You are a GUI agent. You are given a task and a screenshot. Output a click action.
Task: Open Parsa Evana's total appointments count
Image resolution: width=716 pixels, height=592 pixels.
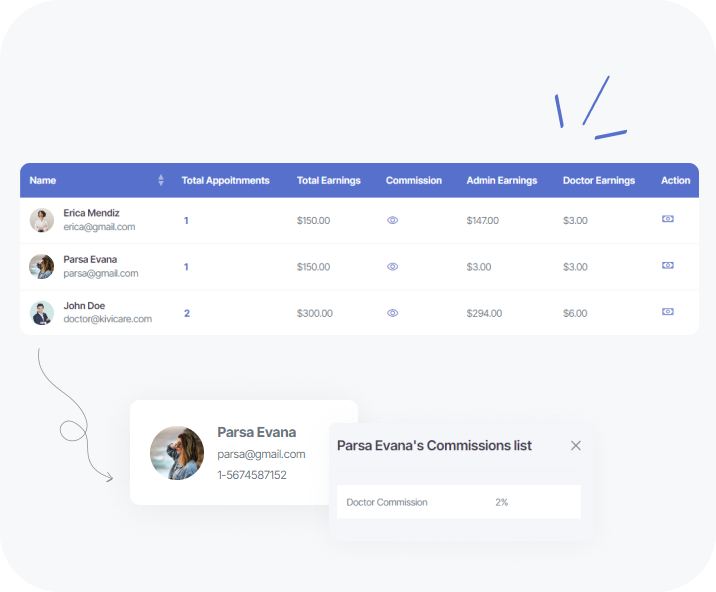[186, 267]
